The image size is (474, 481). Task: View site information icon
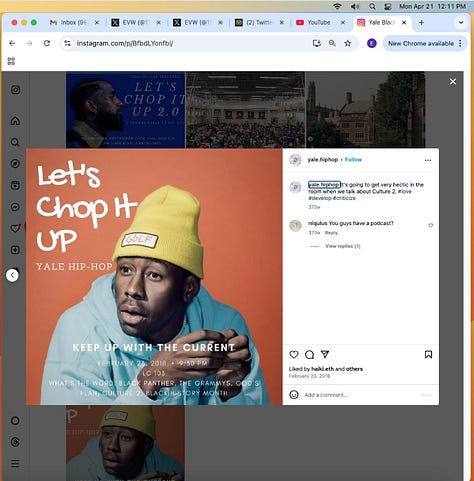click(x=68, y=43)
